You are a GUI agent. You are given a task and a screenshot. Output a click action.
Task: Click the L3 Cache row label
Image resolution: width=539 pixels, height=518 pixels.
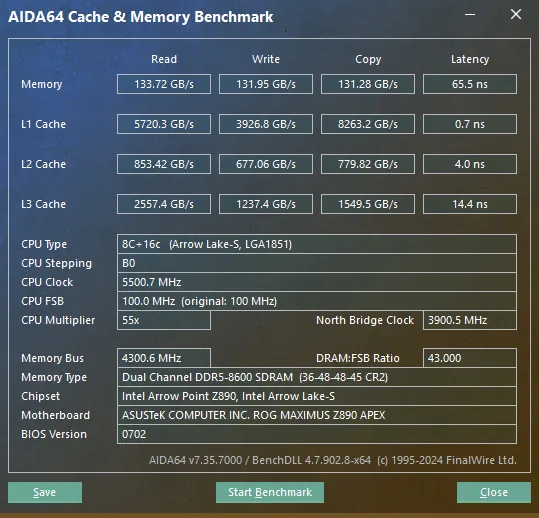(43, 204)
